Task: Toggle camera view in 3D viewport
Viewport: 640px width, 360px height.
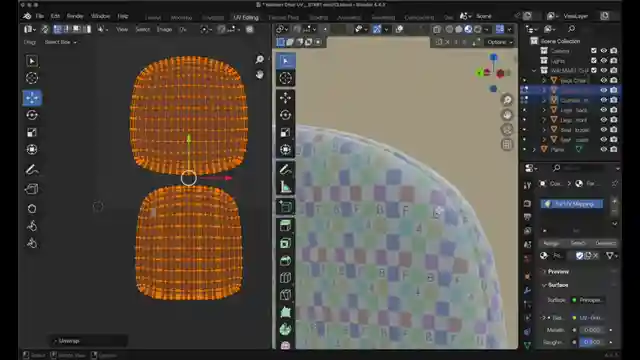Action: click(507, 130)
